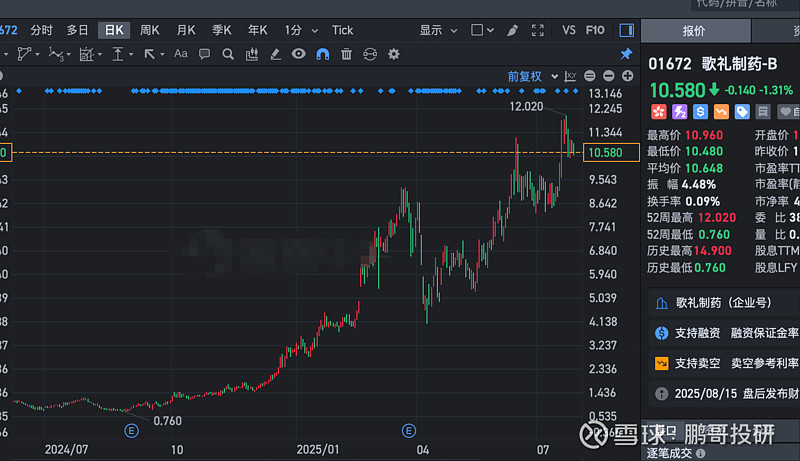Screen dimensions: 800x461
Task: Open arrow tool options dropdown
Action: 162,55
